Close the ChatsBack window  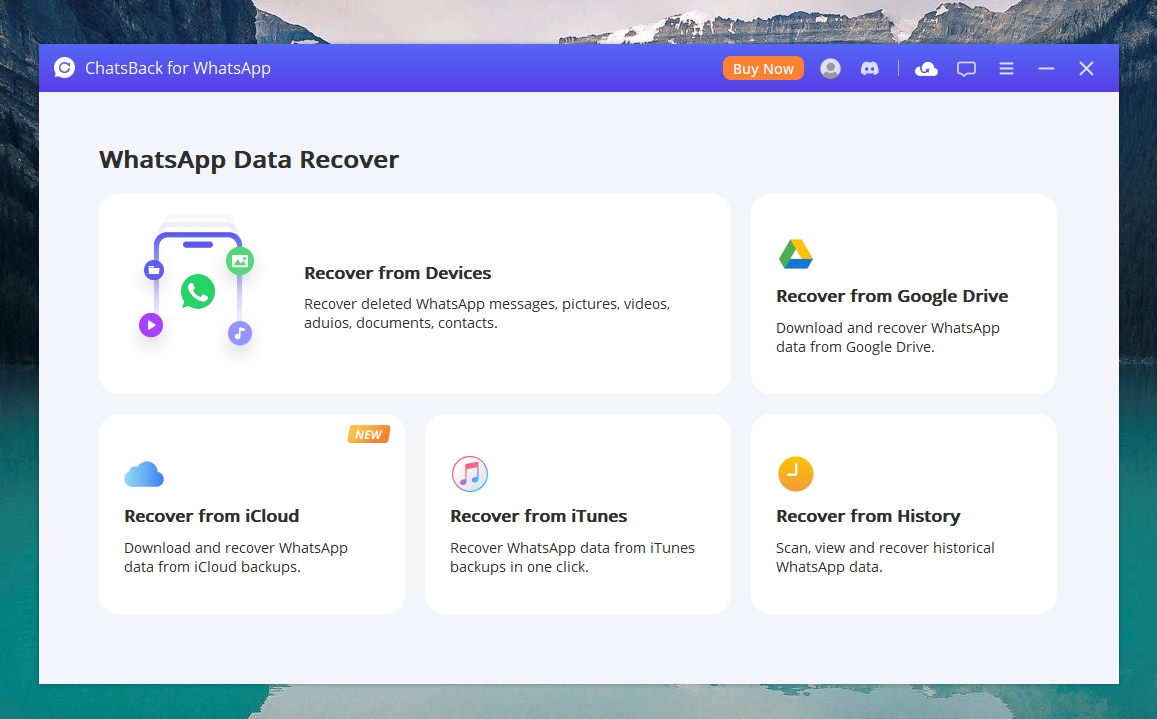1086,69
